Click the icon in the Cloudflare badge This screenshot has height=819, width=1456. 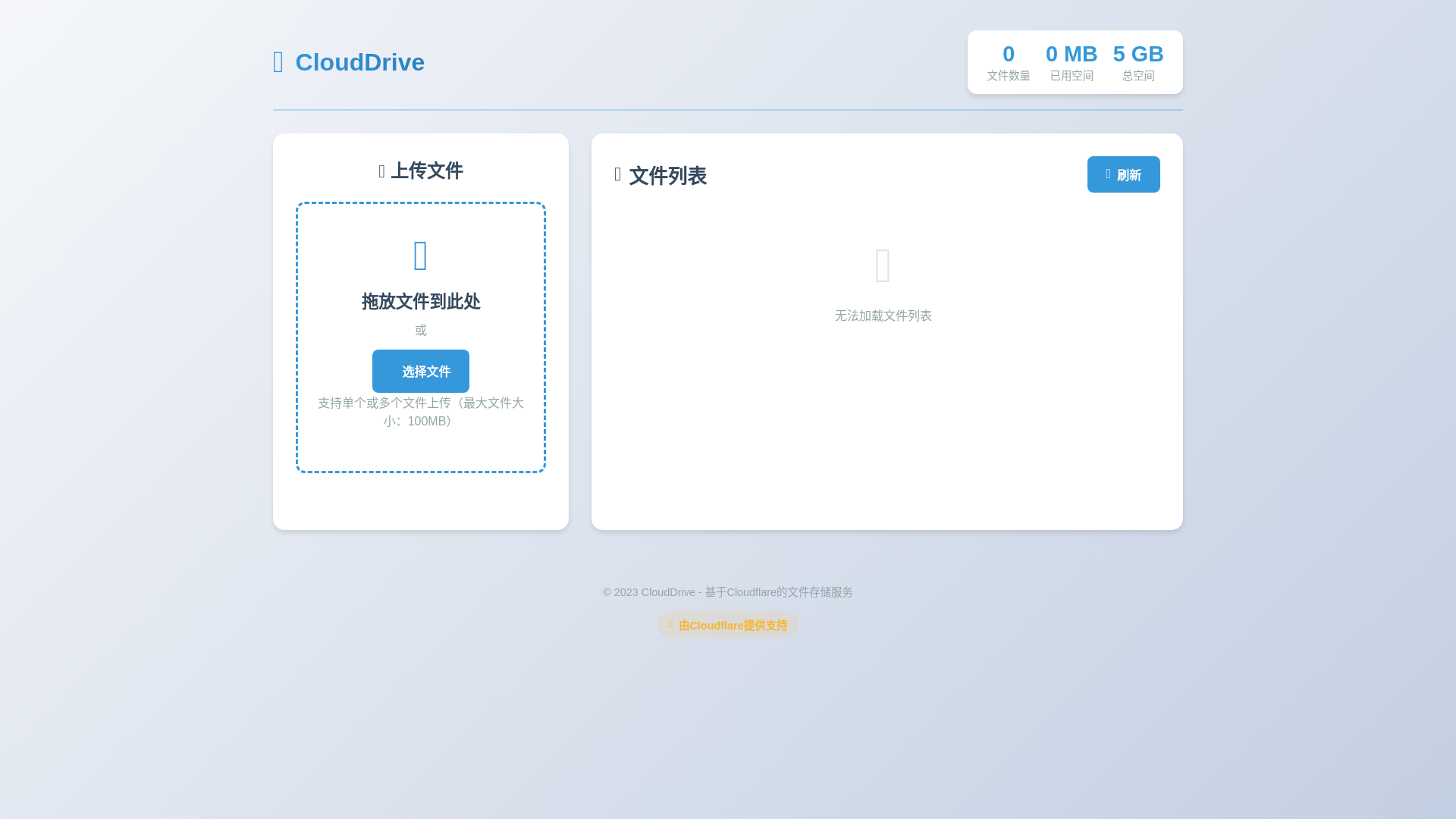coord(670,625)
